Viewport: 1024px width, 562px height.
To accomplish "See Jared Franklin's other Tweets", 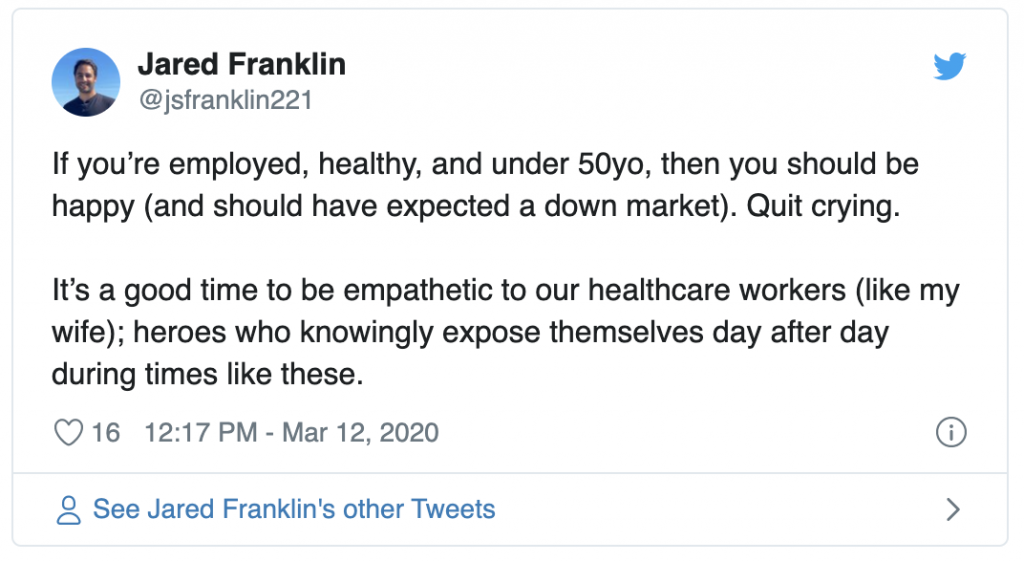I will coord(294,509).
